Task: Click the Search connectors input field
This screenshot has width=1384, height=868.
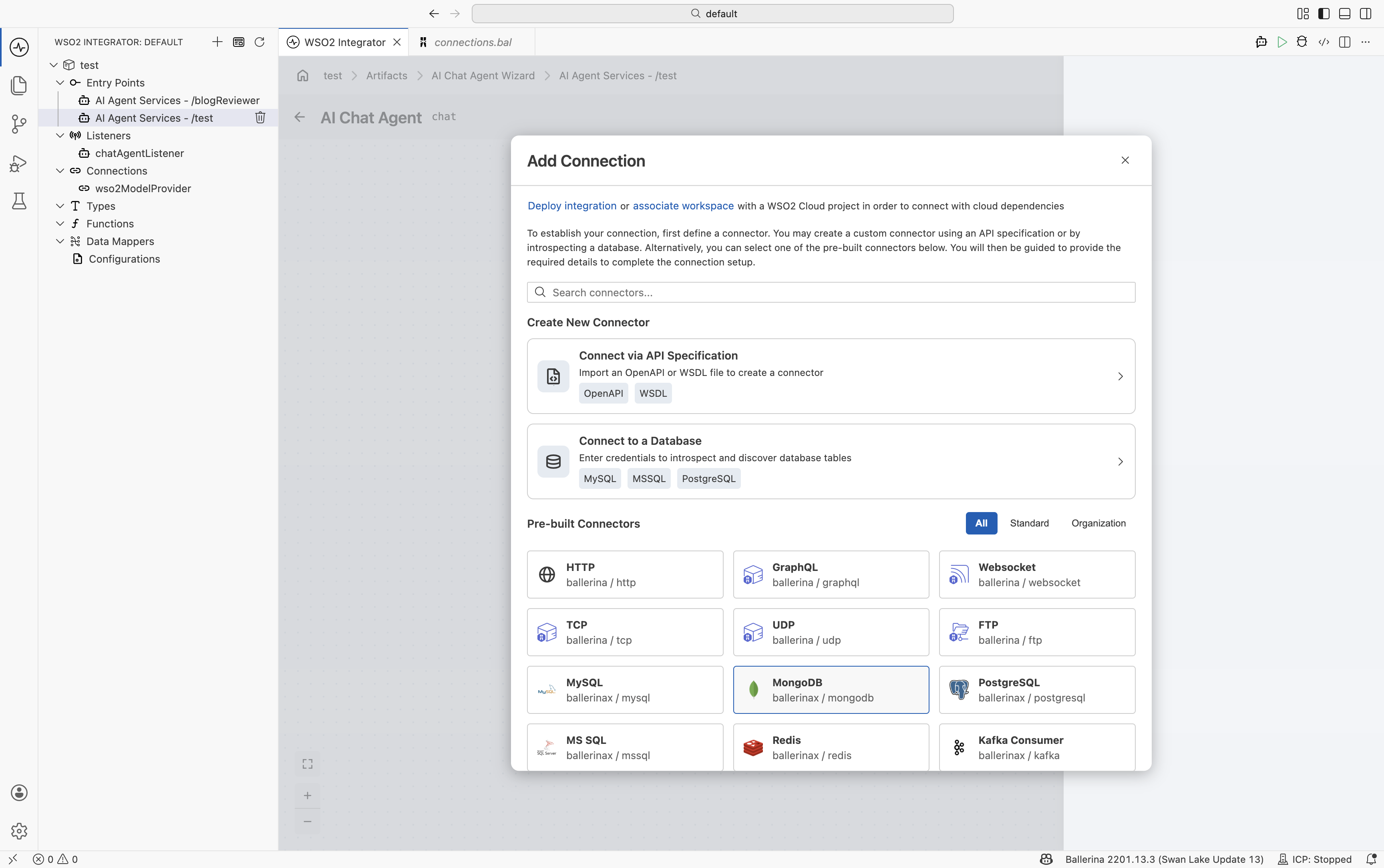Action: (x=831, y=292)
